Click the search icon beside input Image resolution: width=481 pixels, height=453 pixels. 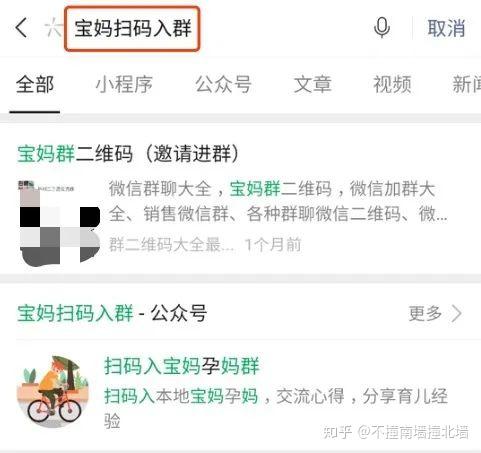(x=53, y=28)
